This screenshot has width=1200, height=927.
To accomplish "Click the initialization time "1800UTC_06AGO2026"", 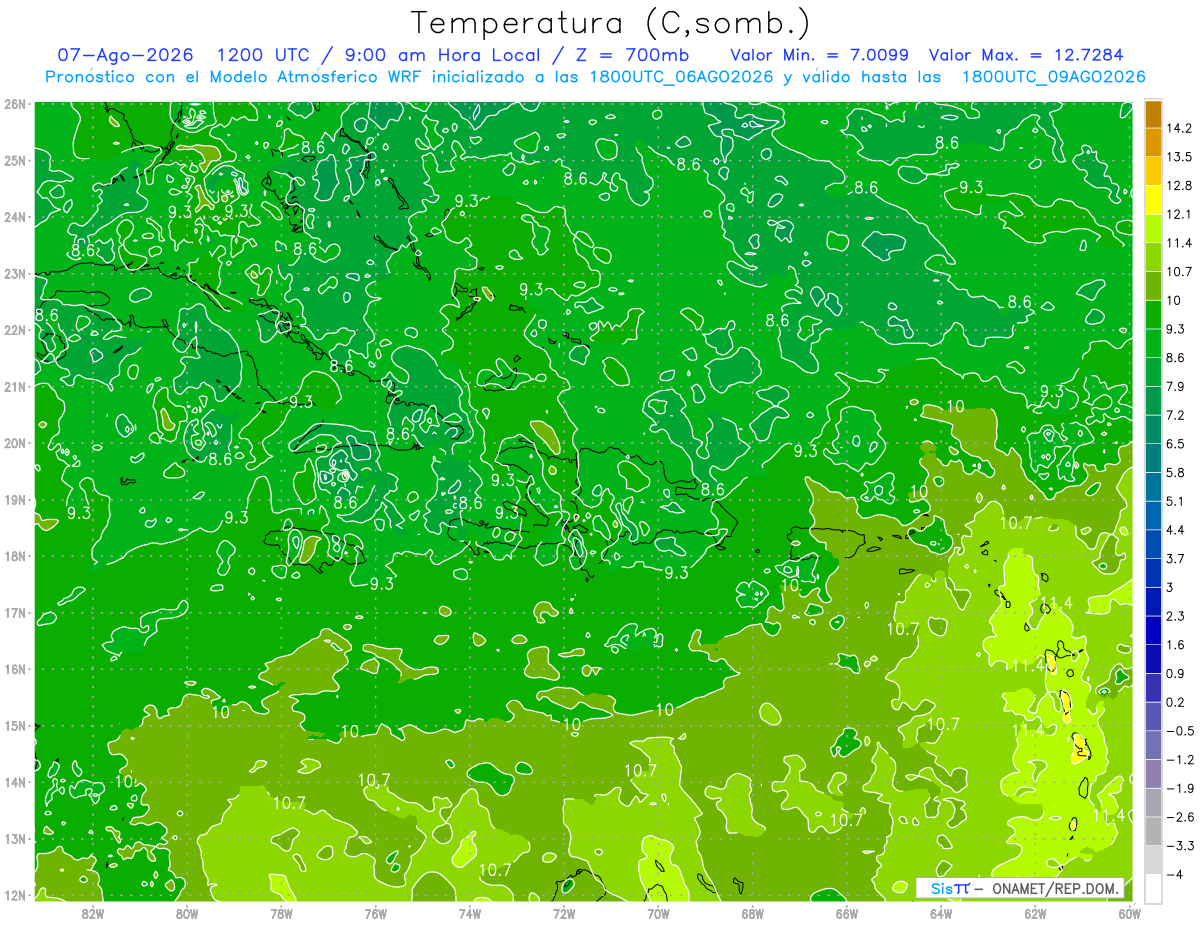I will click(681, 77).
